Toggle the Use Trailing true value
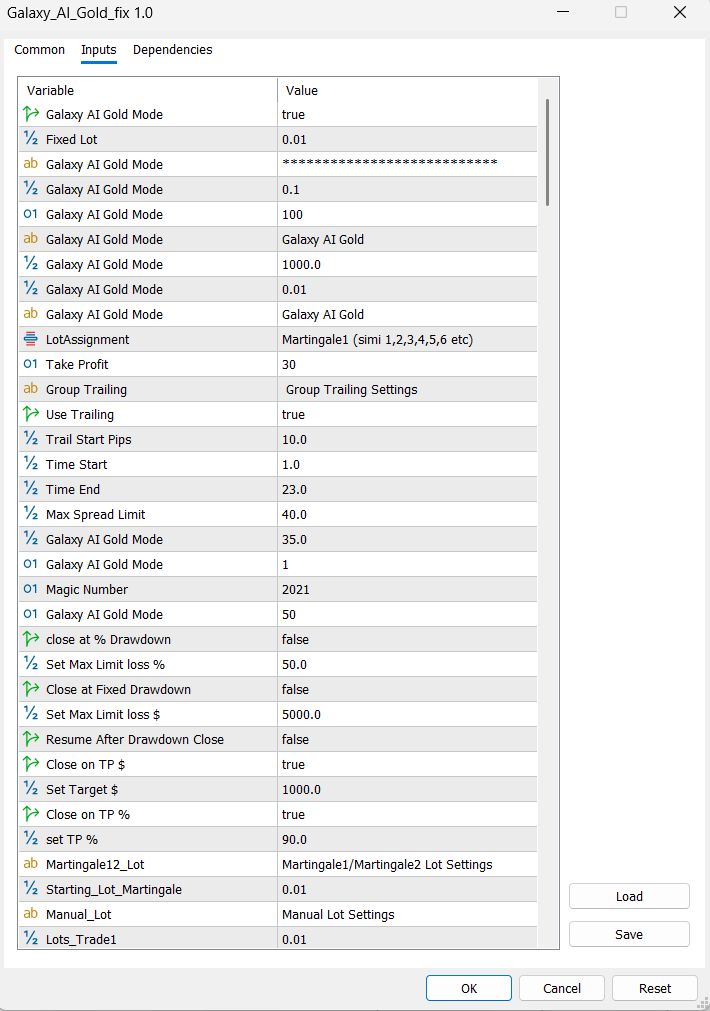The height and width of the screenshot is (1011, 710). coord(410,415)
